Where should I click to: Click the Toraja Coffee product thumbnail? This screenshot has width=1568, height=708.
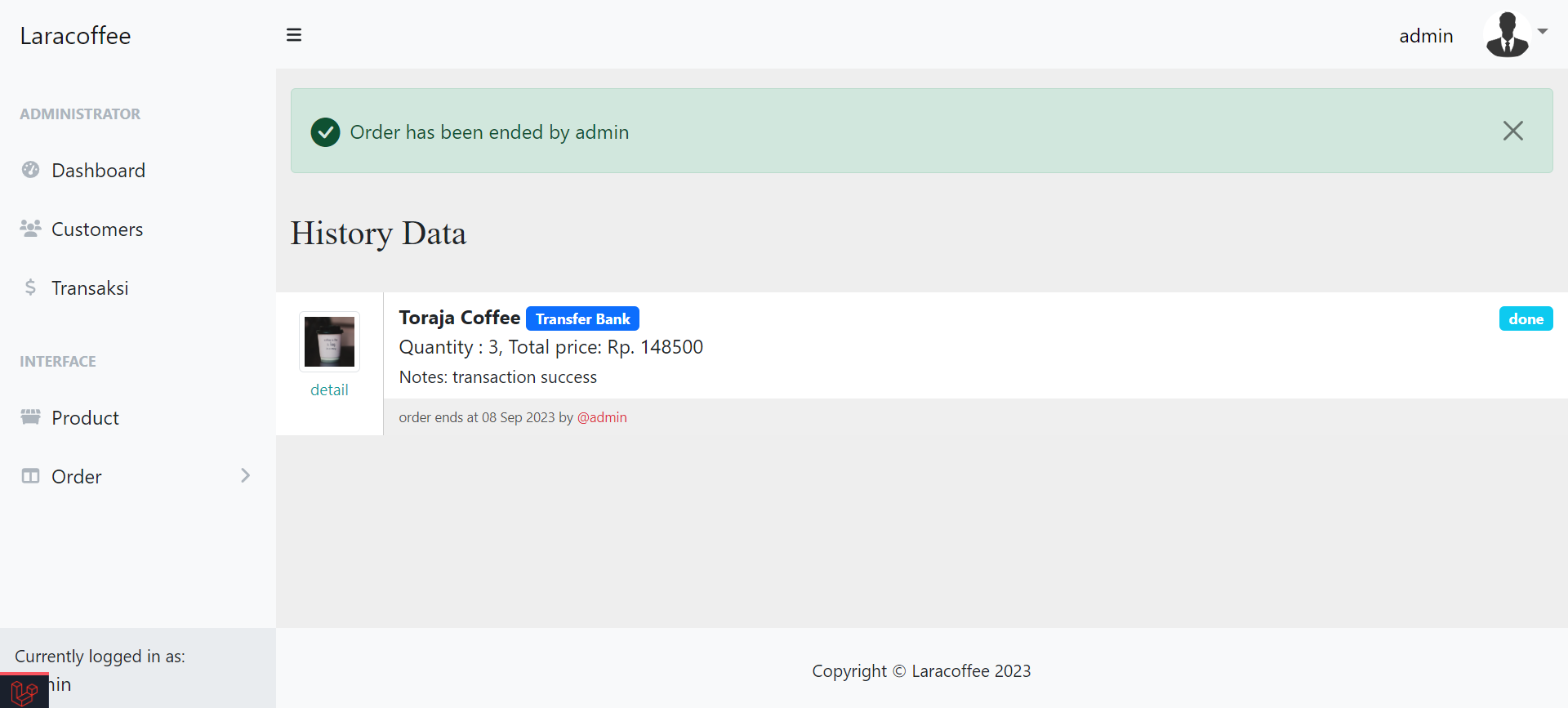point(329,341)
